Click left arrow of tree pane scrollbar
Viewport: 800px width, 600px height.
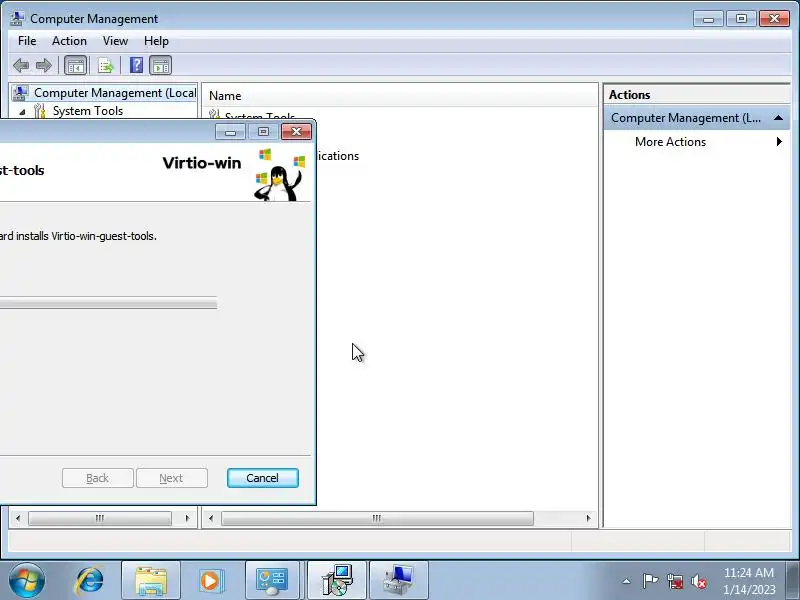(18, 518)
